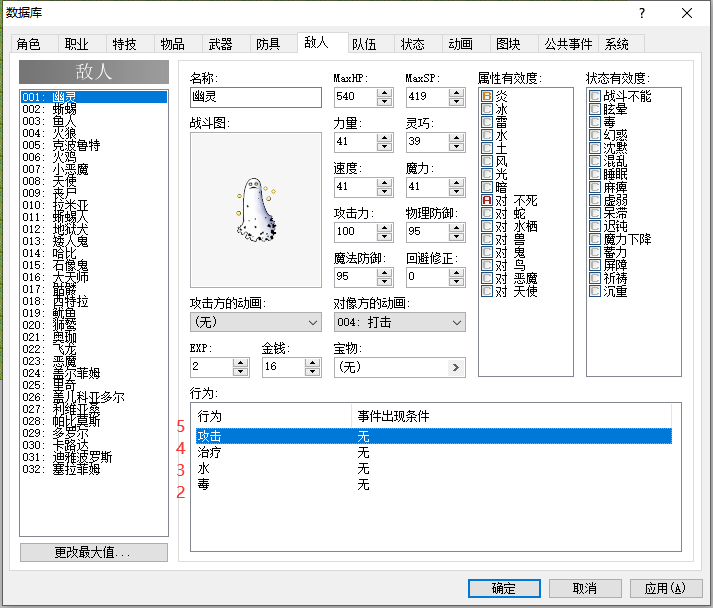Viewport: 713px width, 608px height.
Task: Select the 水 action row
Action: coord(434,468)
